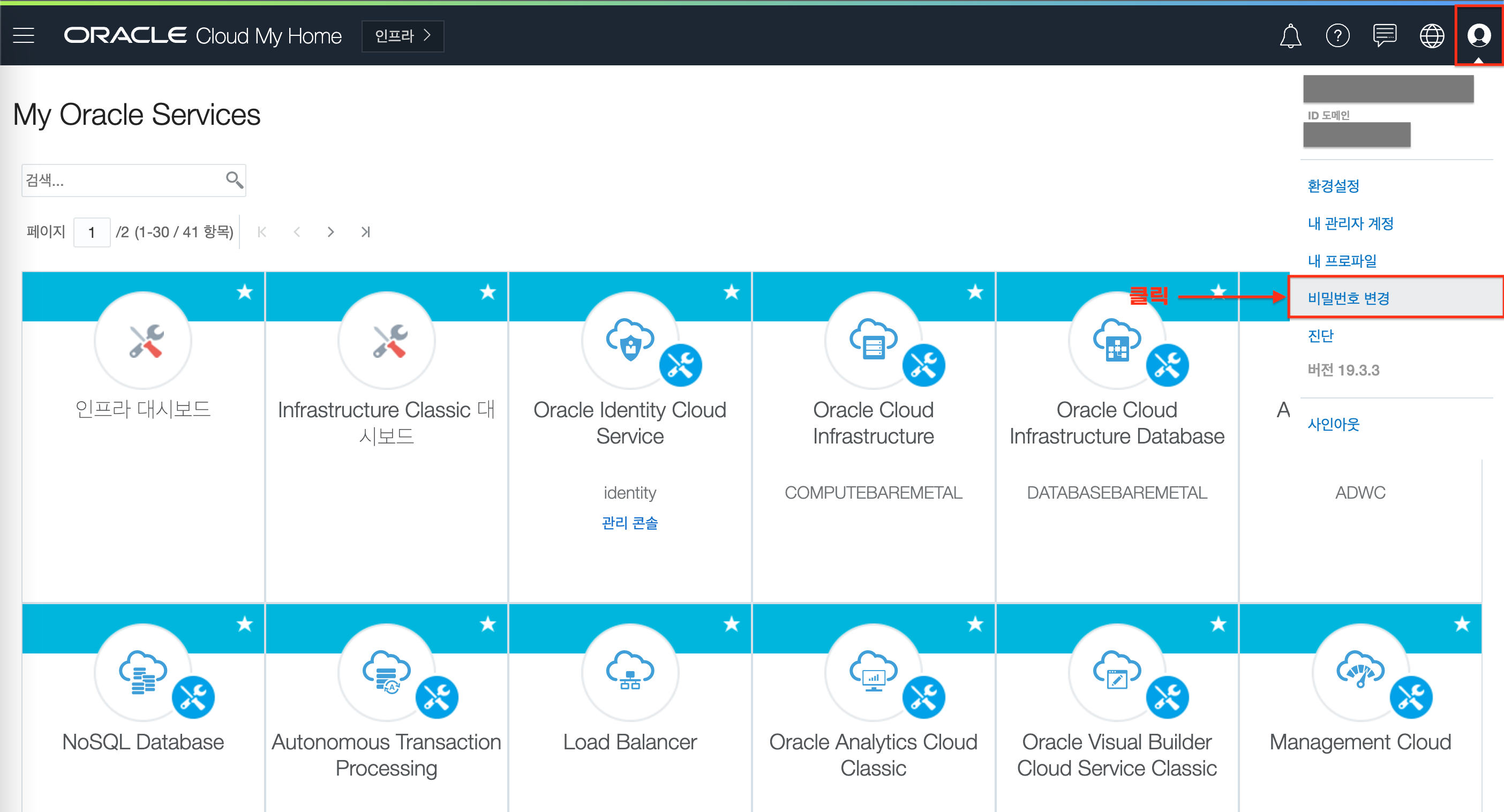Select 내 프로파일 from user menu
The height and width of the screenshot is (812, 1504).
coord(1342,260)
